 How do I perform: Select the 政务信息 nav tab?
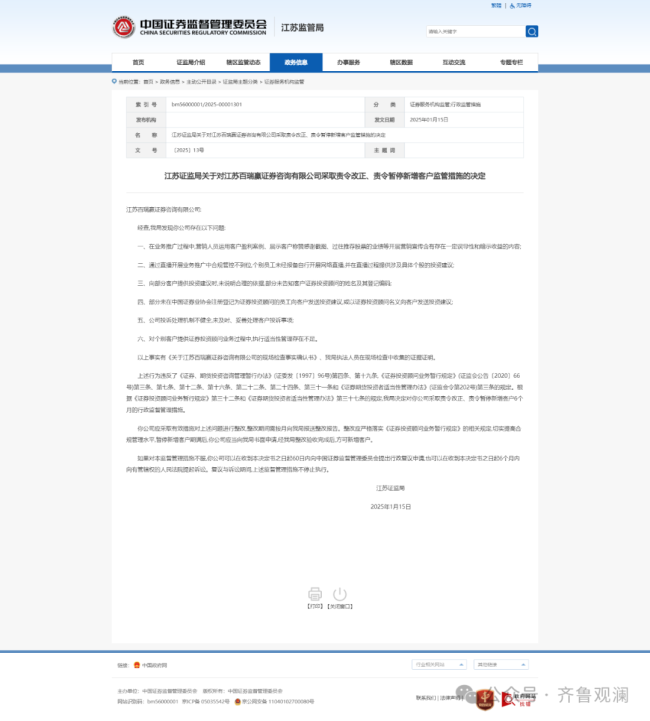[x=296, y=62]
